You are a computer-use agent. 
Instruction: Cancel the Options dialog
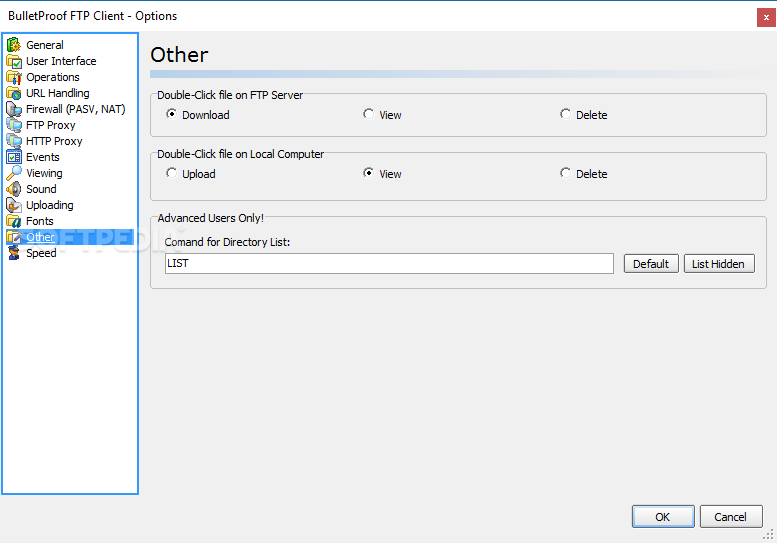coord(731,517)
